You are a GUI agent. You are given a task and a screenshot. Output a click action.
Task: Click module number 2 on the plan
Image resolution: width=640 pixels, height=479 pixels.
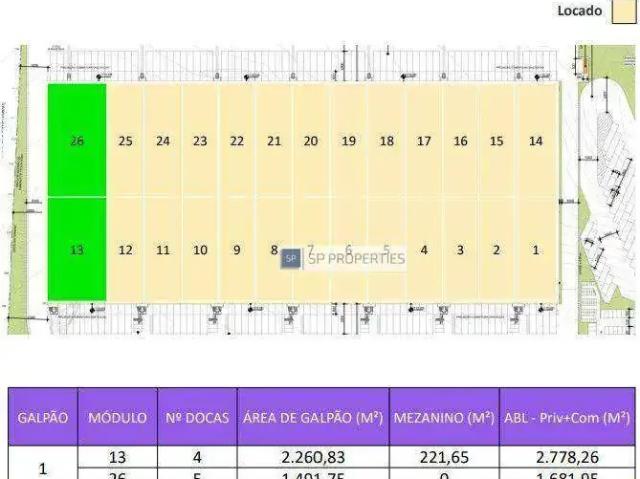point(496,250)
